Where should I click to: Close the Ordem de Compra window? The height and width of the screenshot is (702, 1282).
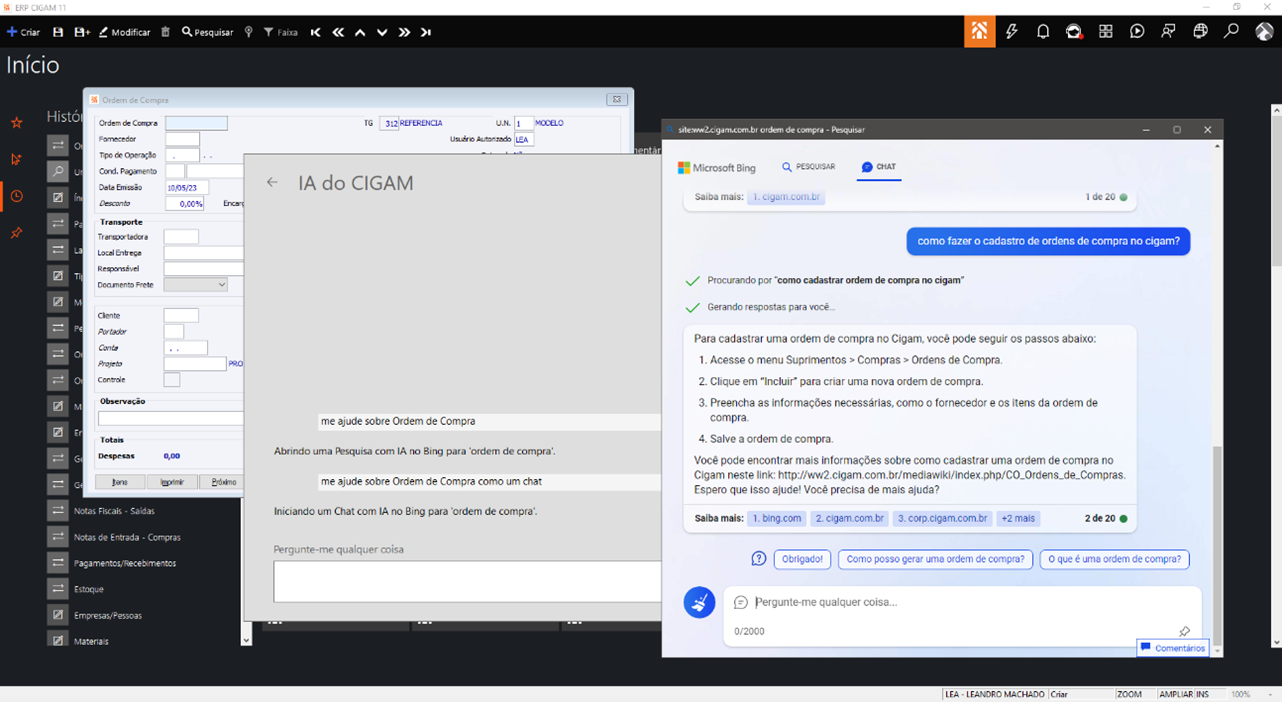point(617,99)
